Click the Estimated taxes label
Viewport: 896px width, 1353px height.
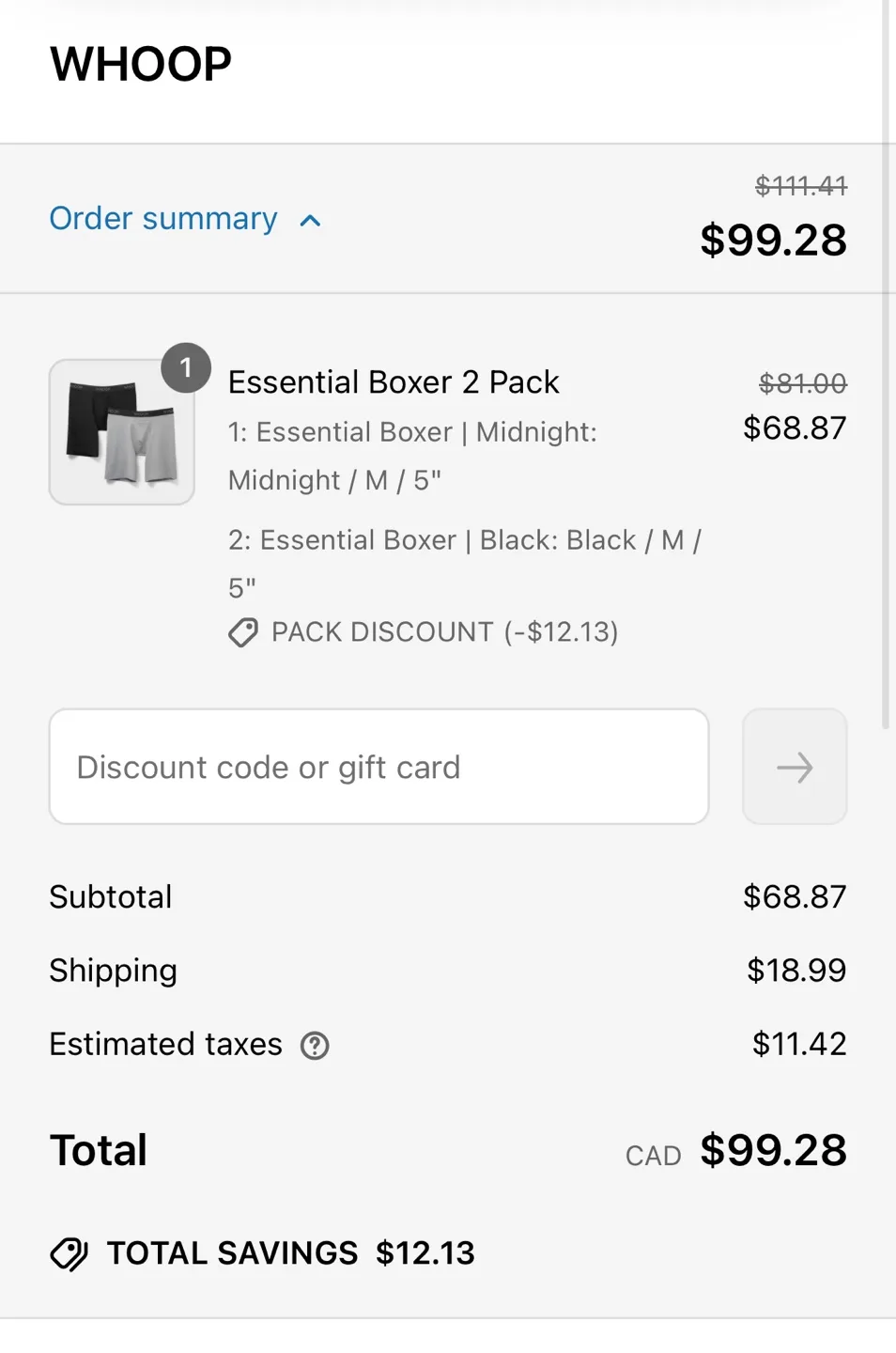(x=165, y=1044)
